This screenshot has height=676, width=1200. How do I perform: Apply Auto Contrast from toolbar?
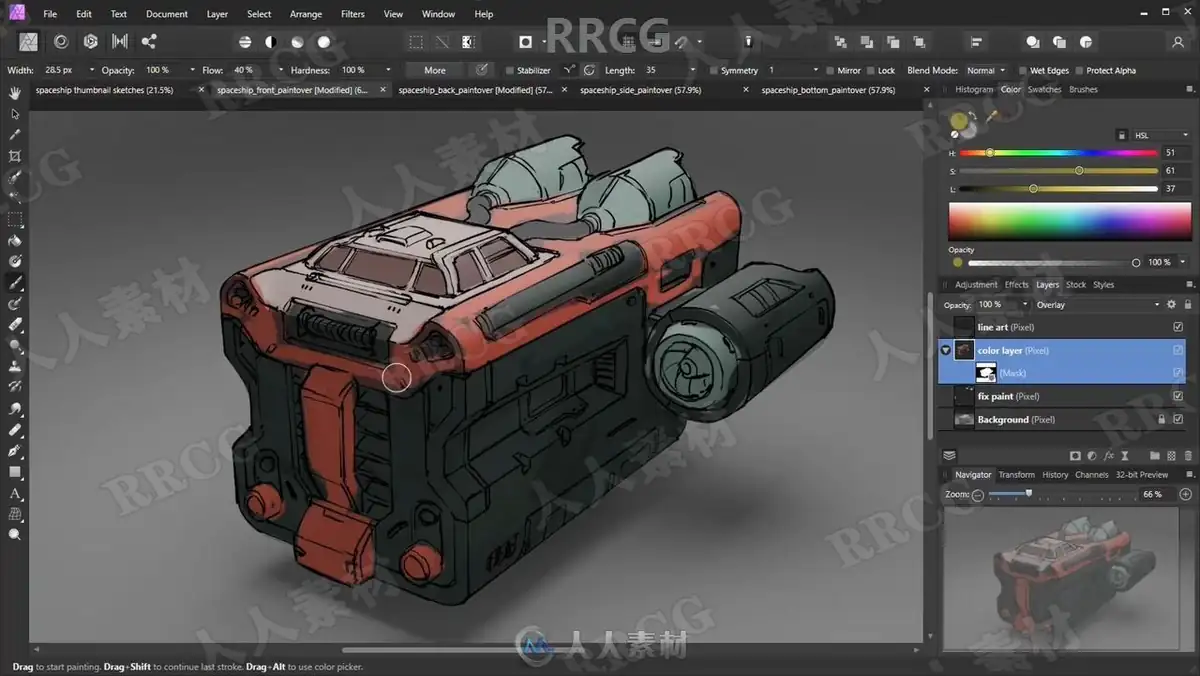click(x=271, y=42)
